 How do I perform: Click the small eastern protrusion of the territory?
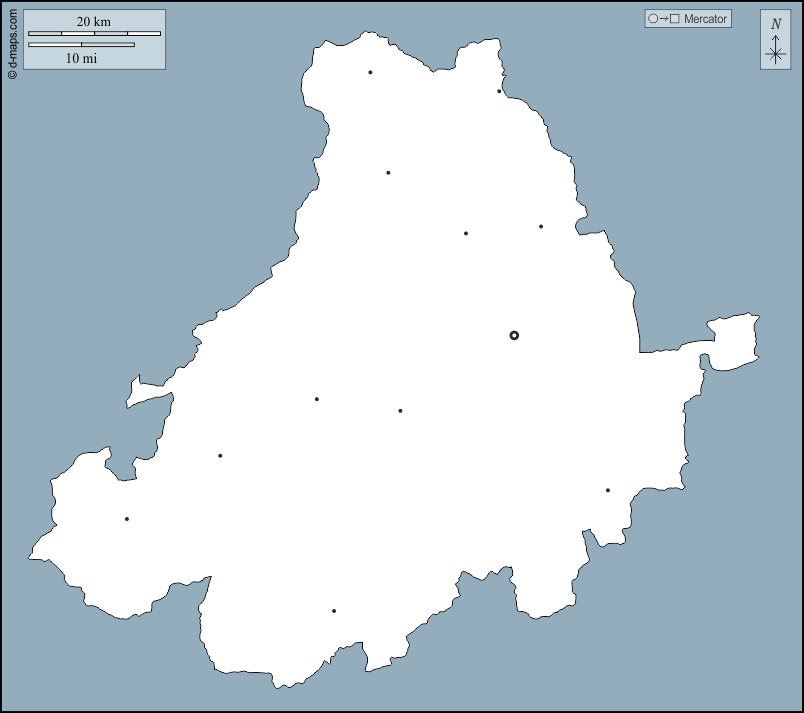tap(732, 340)
